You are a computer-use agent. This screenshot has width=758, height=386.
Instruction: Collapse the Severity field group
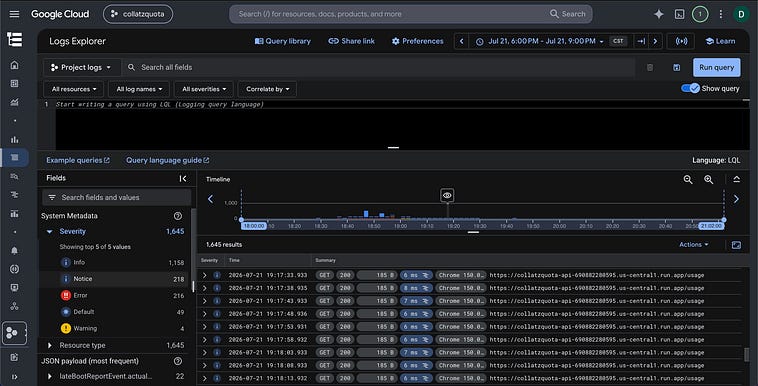point(49,232)
